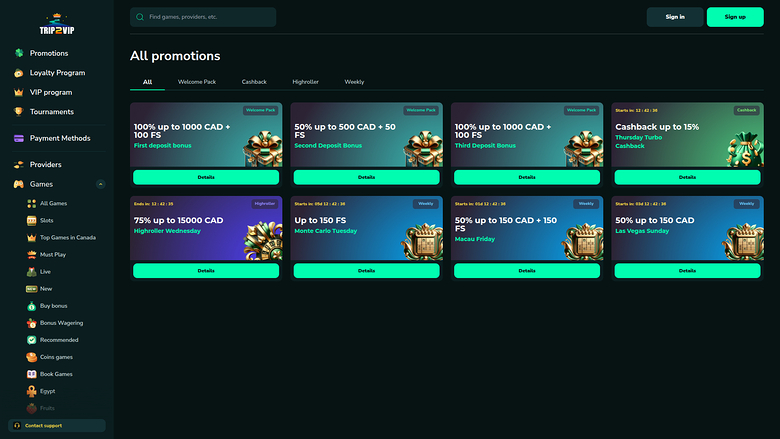
Task: Click the Up to 150 FS banner
Action: point(367,228)
